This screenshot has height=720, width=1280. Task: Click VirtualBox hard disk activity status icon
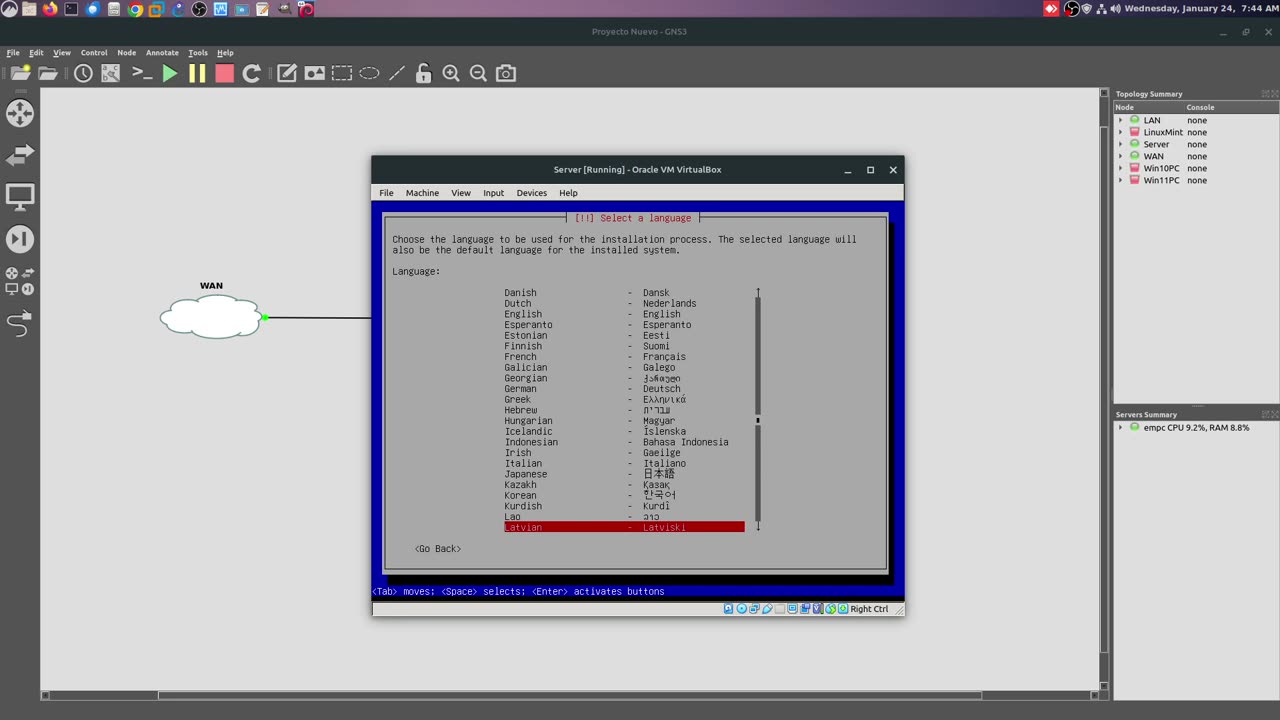(x=728, y=609)
